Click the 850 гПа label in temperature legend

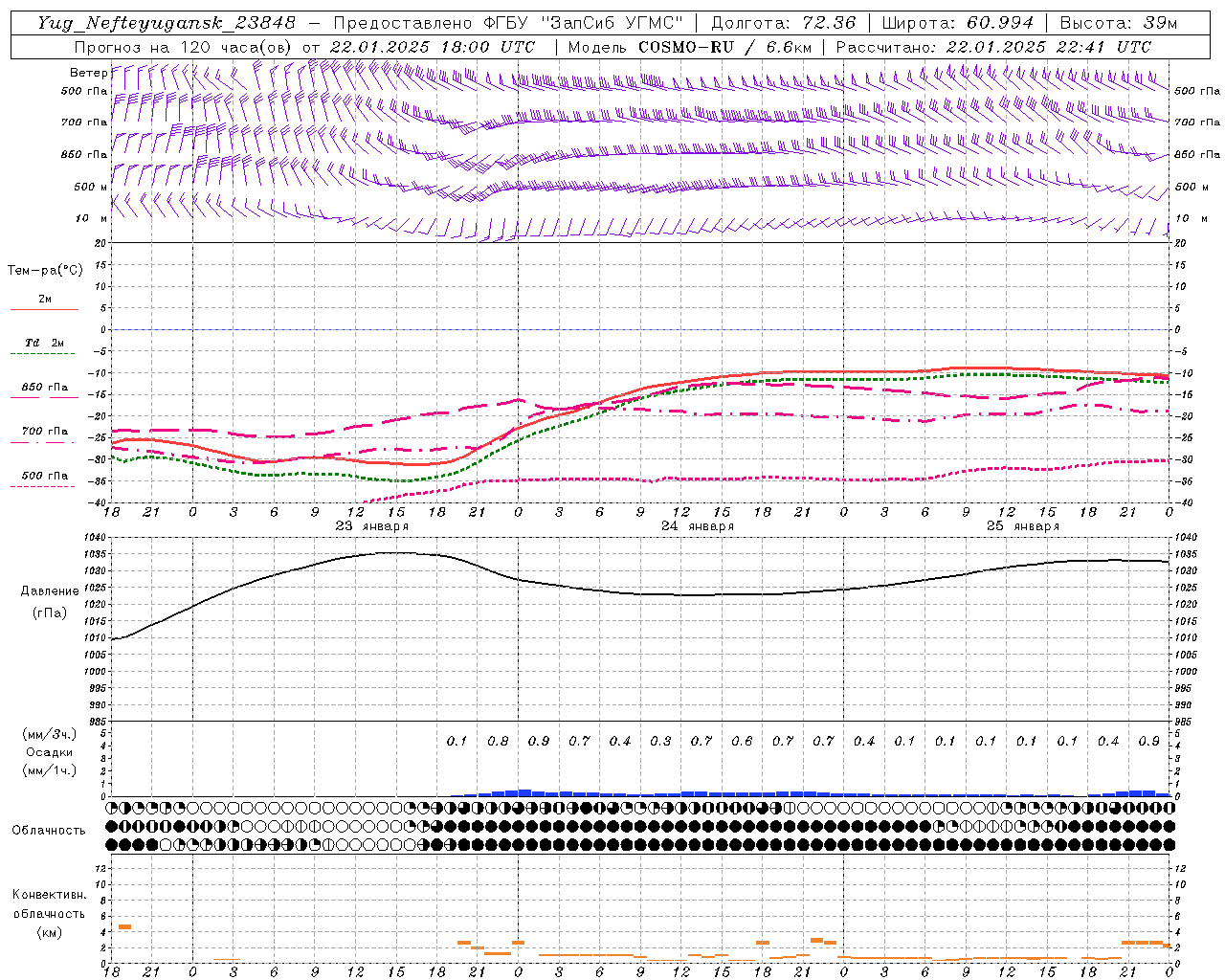click(x=45, y=388)
